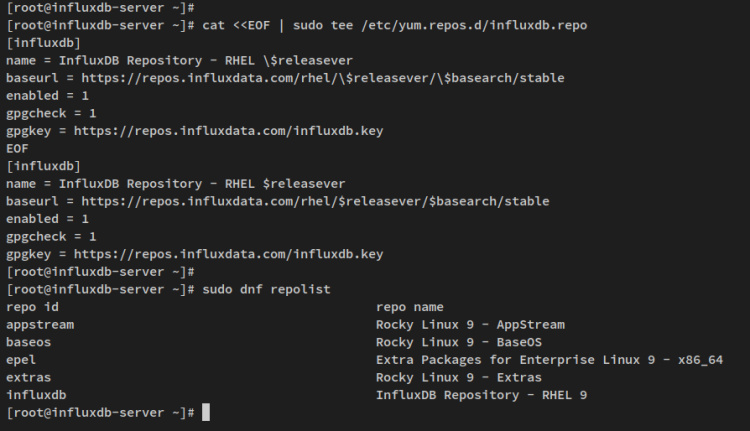
Task: Click 'InfluxDB Repository - RHEL 9' repo name
Action: pyautogui.click(x=481, y=395)
